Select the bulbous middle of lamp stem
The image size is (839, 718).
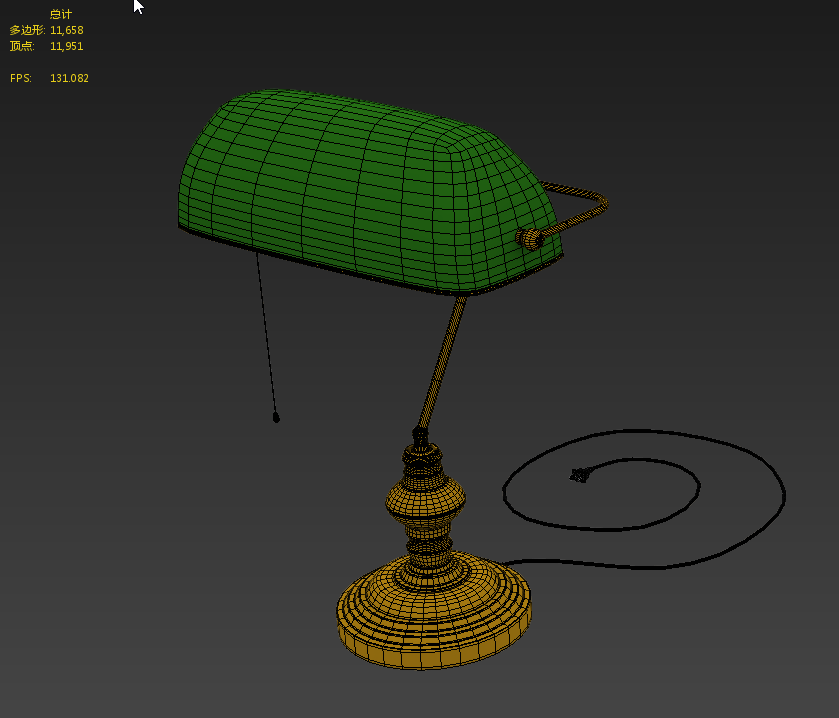(425, 499)
